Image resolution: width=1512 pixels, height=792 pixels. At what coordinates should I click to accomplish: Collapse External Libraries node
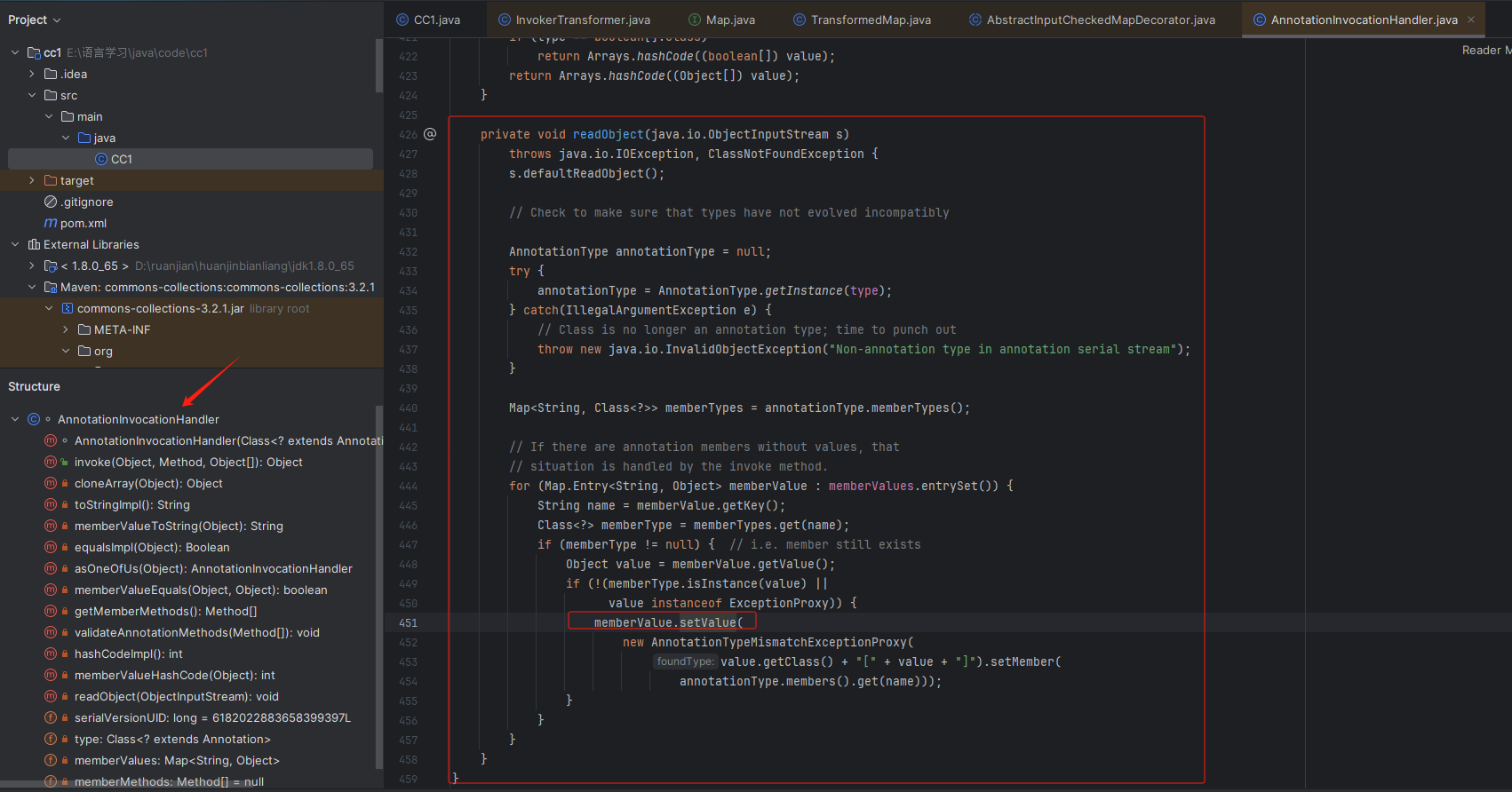pos(15,244)
